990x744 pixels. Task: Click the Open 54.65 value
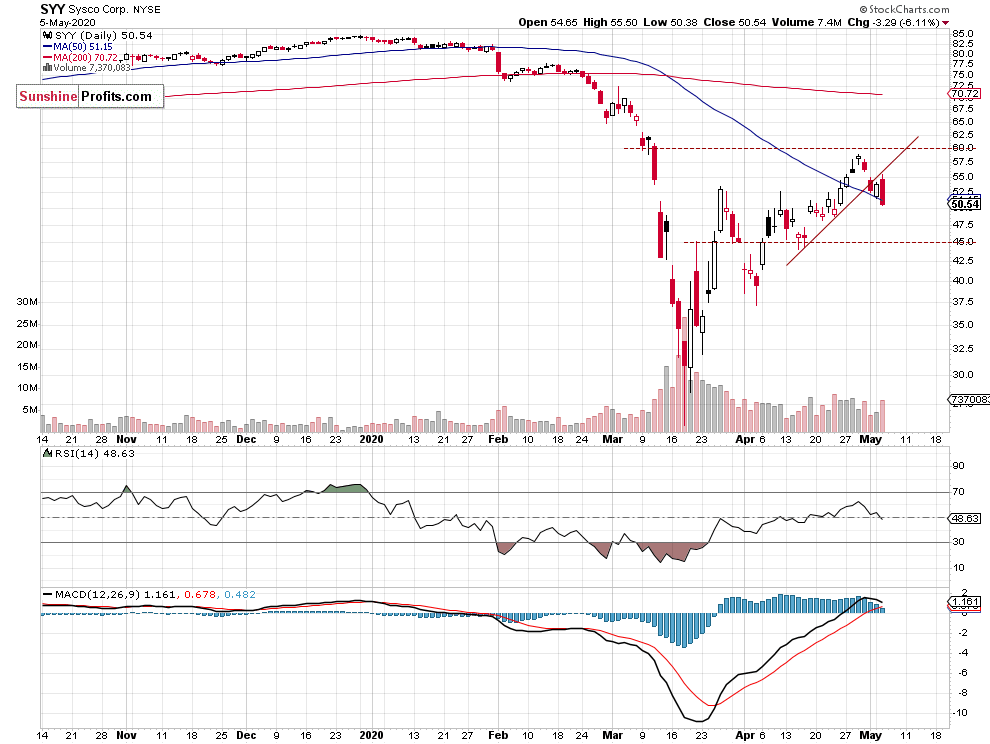pyautogui.click(x=548, y=23)
